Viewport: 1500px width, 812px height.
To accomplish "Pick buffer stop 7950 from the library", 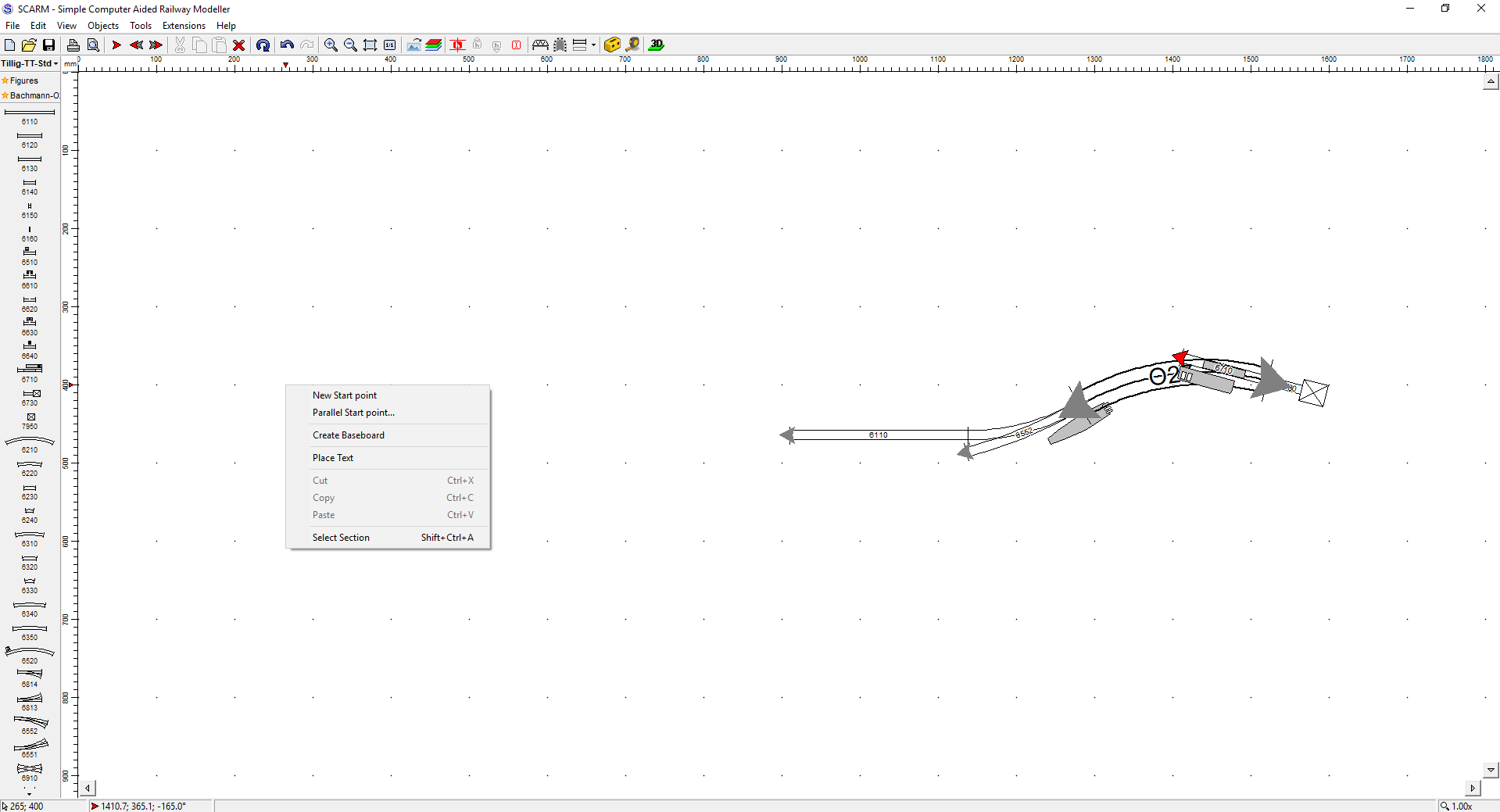I will (30, 421).
